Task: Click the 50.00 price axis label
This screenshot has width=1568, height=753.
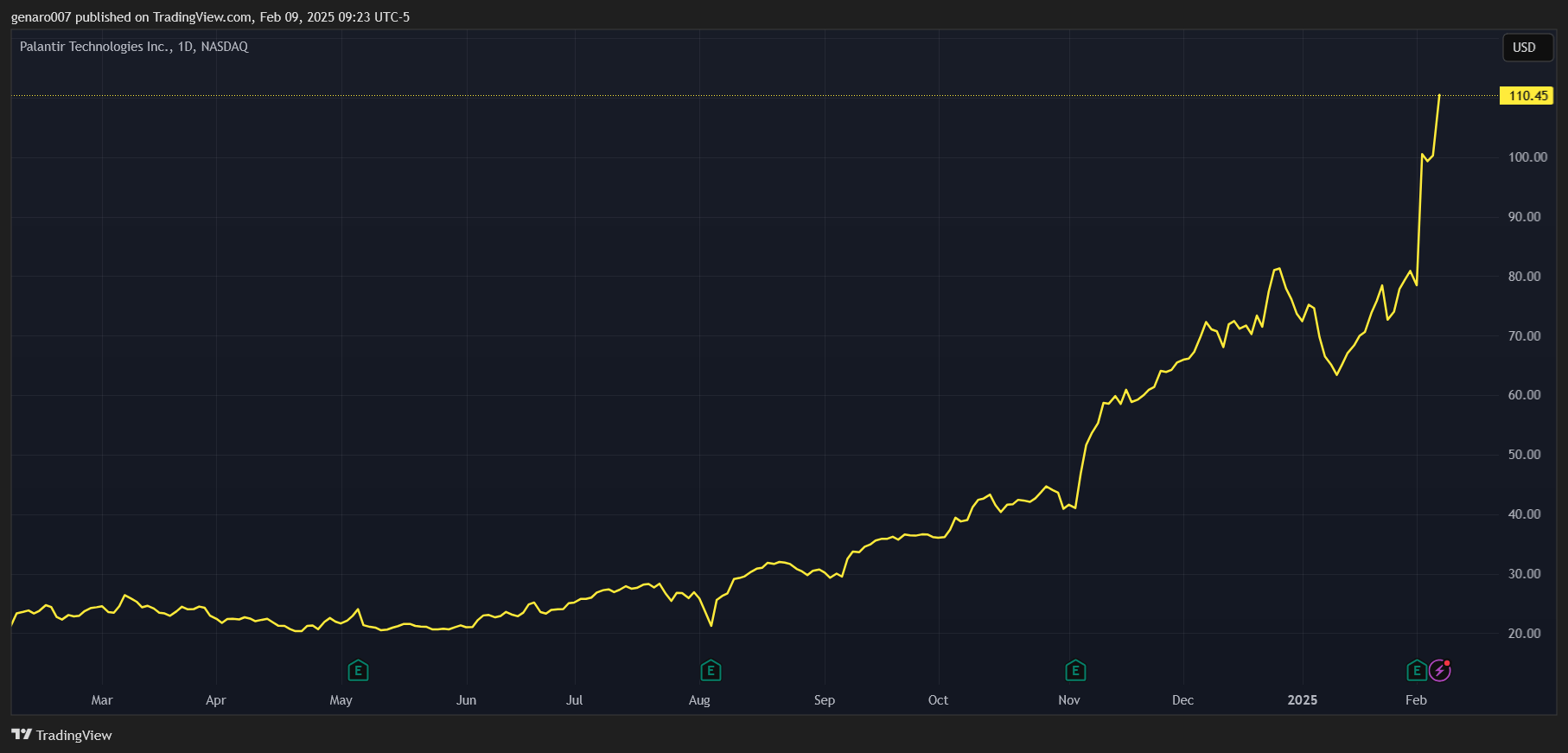Action: pyautogui.click(x=1524, y=455)
